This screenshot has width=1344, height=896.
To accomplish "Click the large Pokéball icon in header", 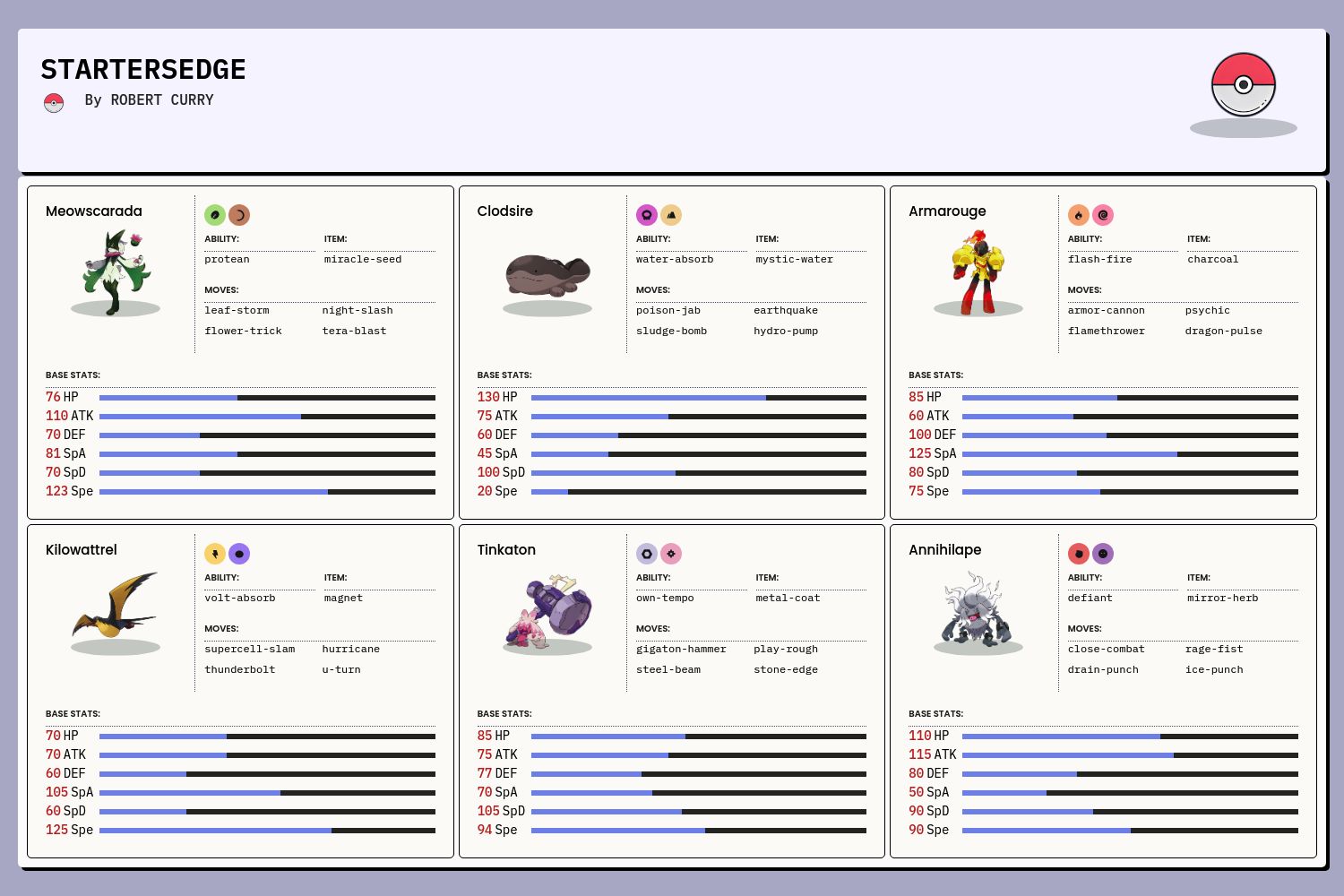I will coord(1243,85).
